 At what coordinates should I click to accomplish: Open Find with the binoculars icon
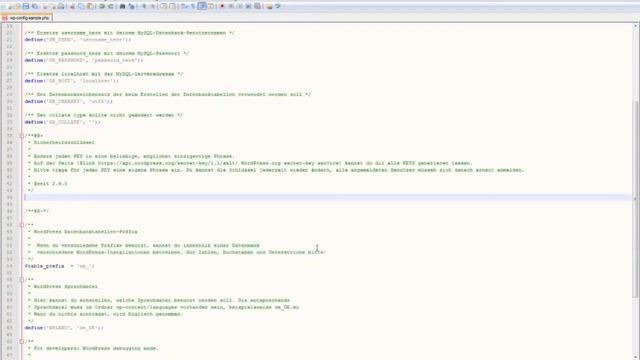(122, 6)
